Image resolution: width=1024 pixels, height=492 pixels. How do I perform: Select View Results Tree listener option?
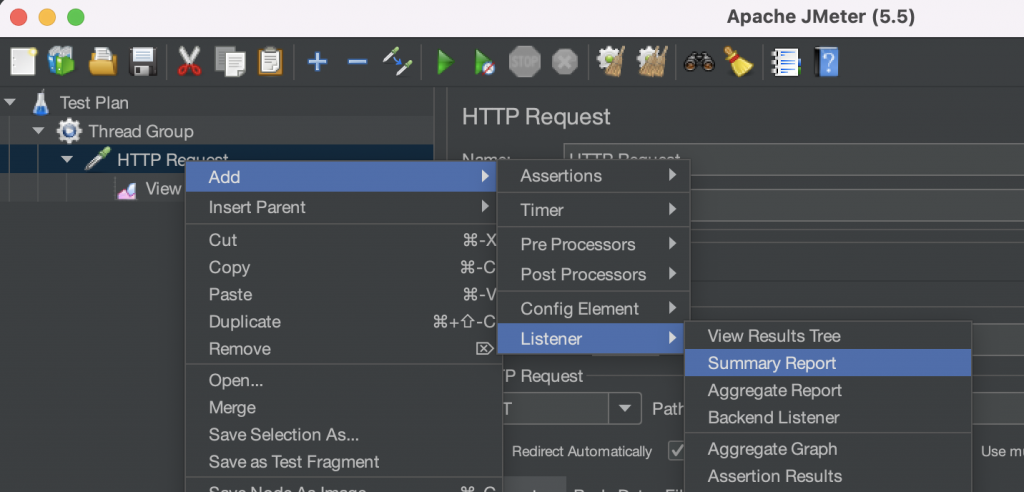774,336
